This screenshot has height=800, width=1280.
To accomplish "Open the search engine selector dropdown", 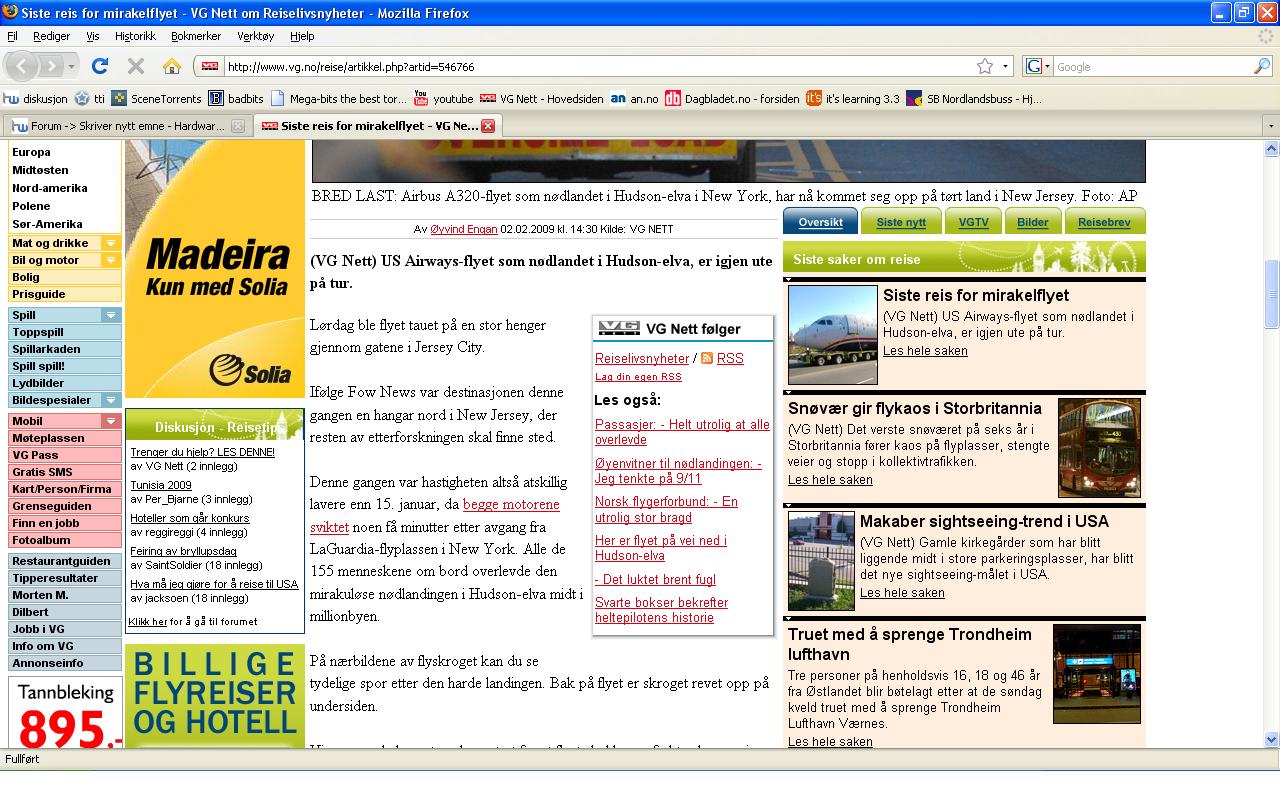I will [1039, 67].
